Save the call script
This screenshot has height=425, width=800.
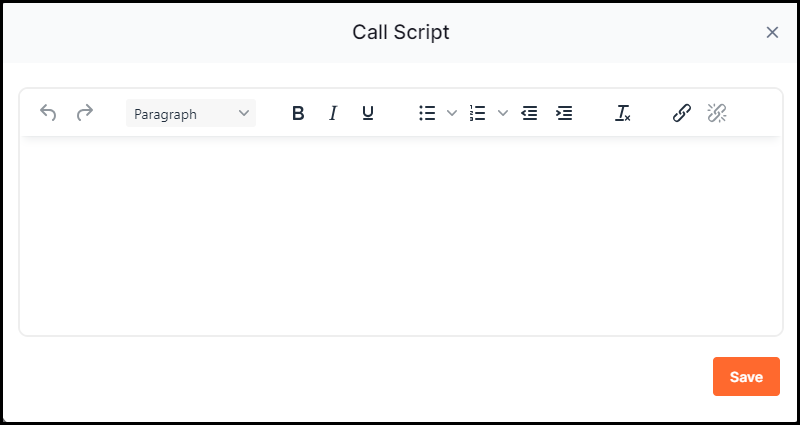(746, 377)
